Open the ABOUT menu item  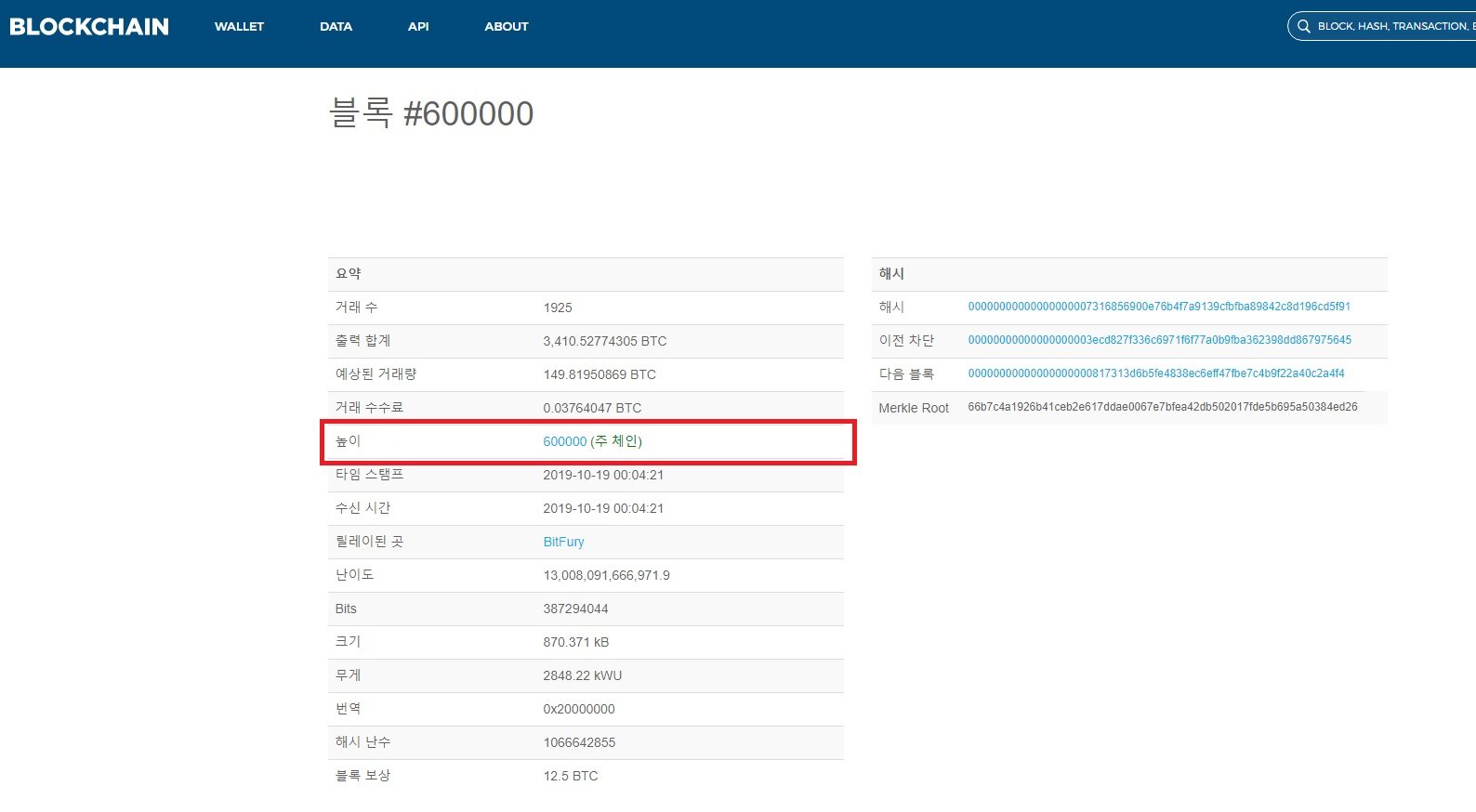point(506,27)
